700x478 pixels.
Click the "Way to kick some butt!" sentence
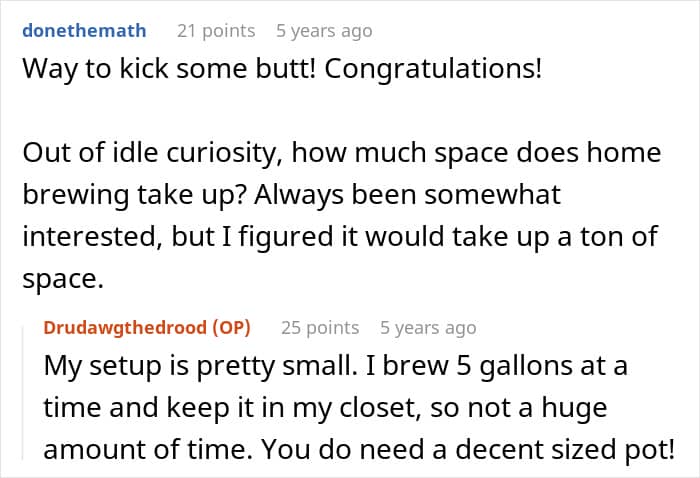click(140, 75)
